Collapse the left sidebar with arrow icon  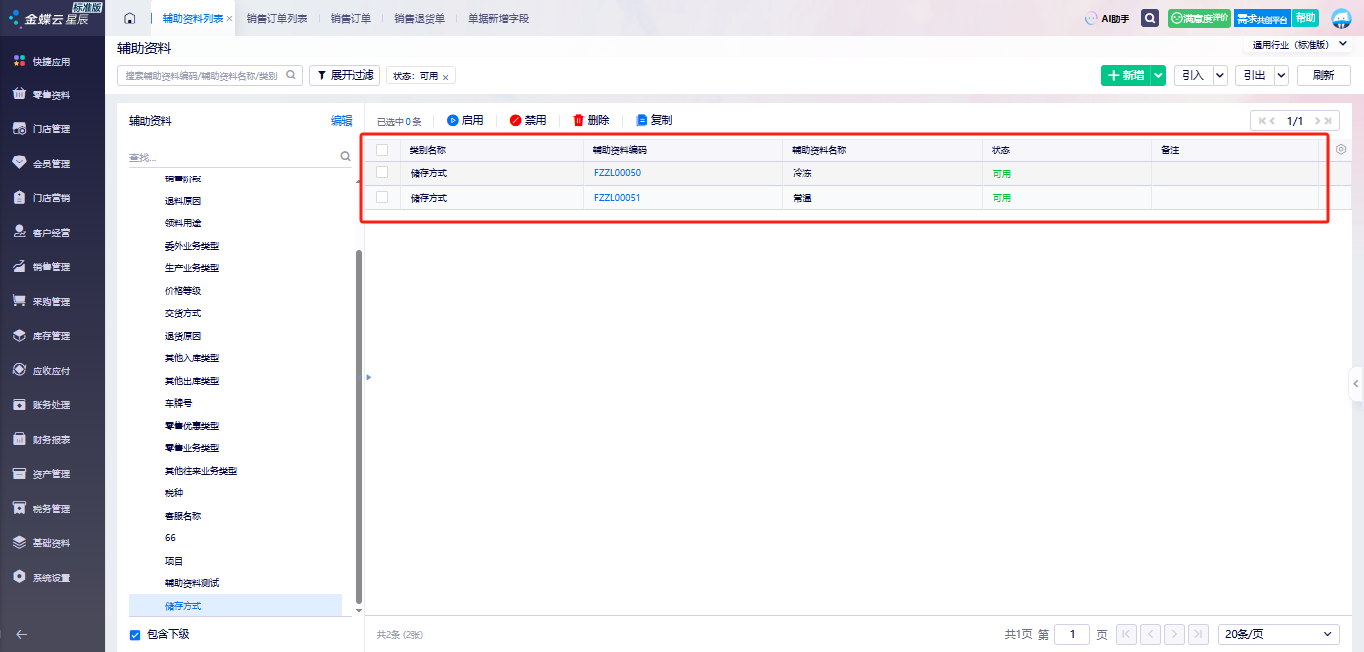(21, 633)
